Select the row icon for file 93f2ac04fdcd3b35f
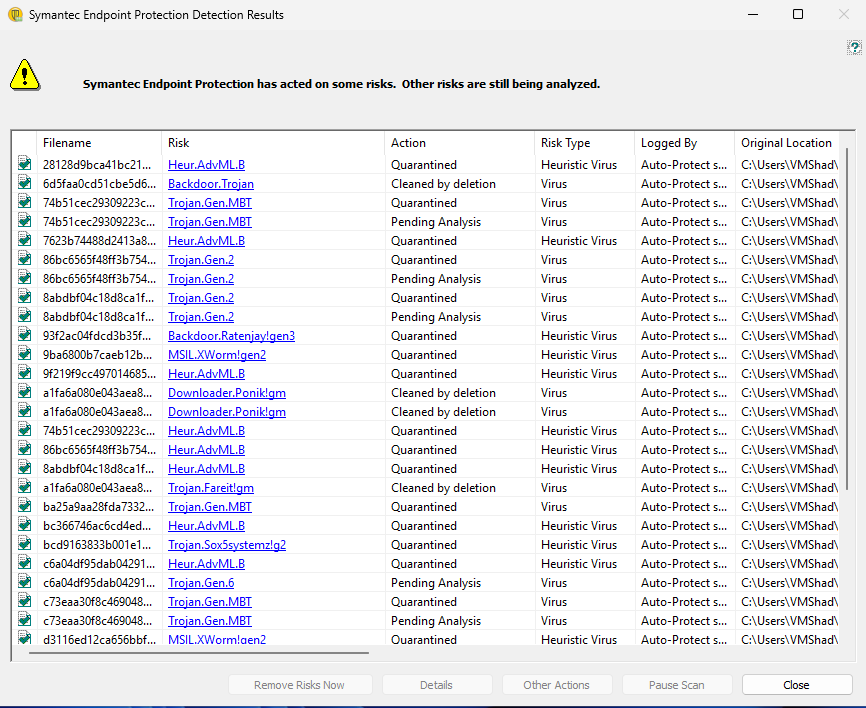The image size is (866, 708). point(24,335)
